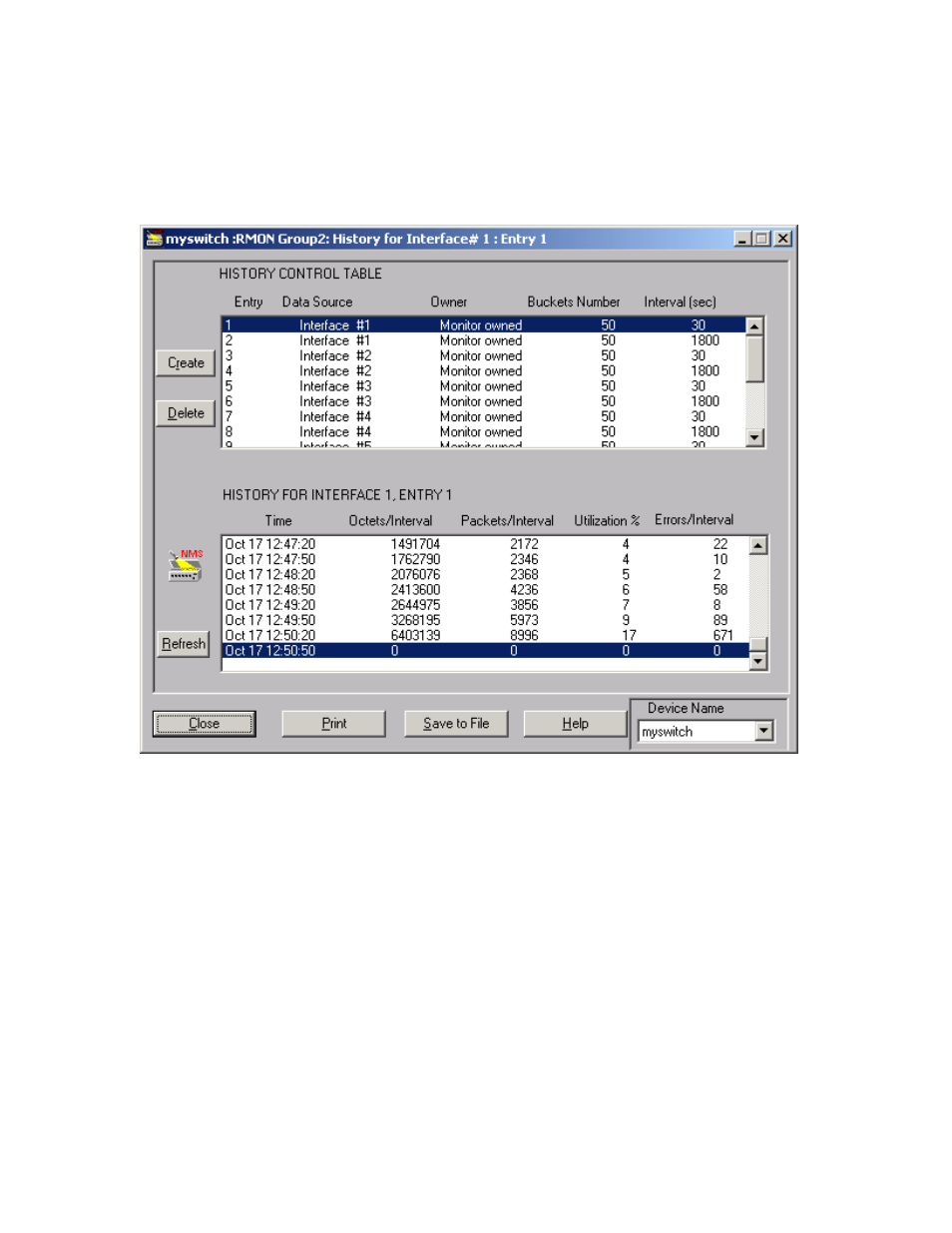Click the History Control Table scrollbar thumb
Viewport: 952px width, 1233px height.
click(755, 358)
